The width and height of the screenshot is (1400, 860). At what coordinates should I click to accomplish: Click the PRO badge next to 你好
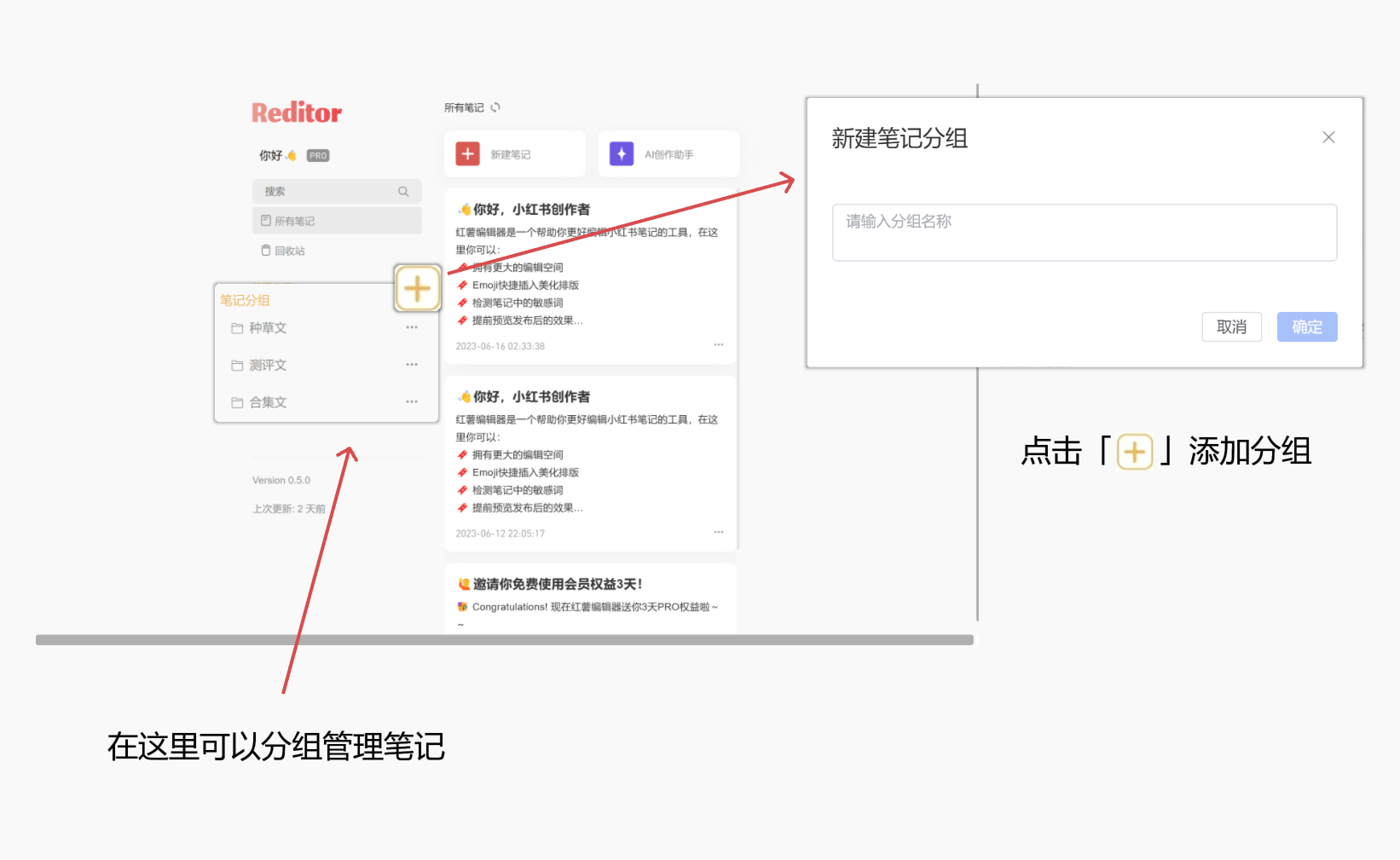tap(318, 156)
